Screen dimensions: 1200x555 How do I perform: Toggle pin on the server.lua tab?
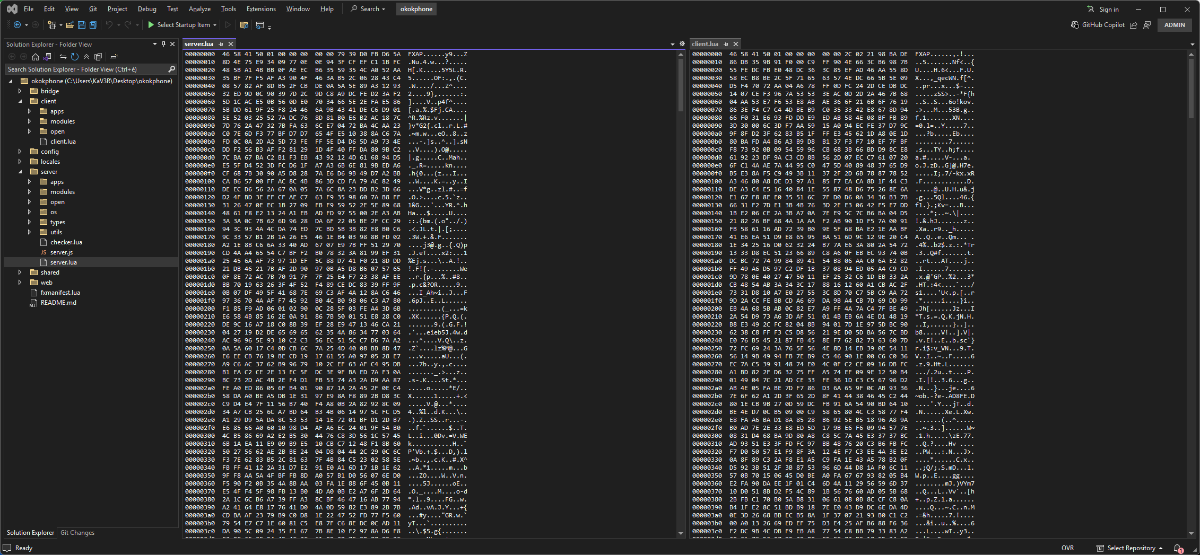(x=221, y=45)
